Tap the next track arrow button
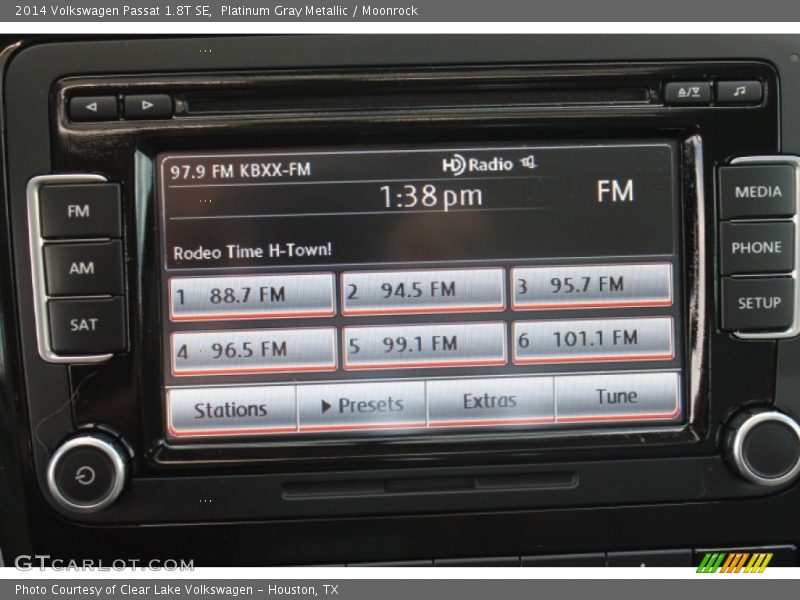 pyautogui.click(x=147, y=106)
